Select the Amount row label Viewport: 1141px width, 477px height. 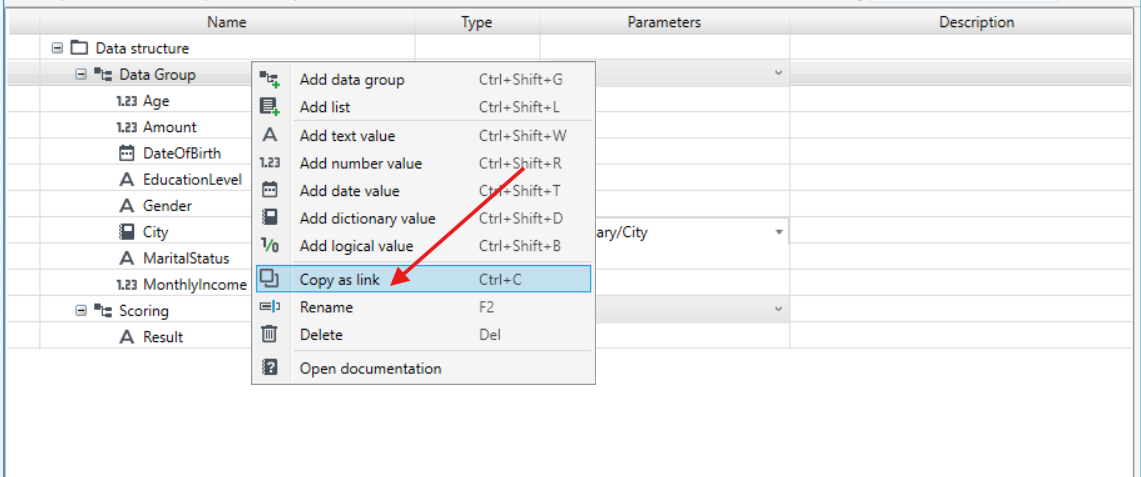pyautogui.click(x=170, y=127)
